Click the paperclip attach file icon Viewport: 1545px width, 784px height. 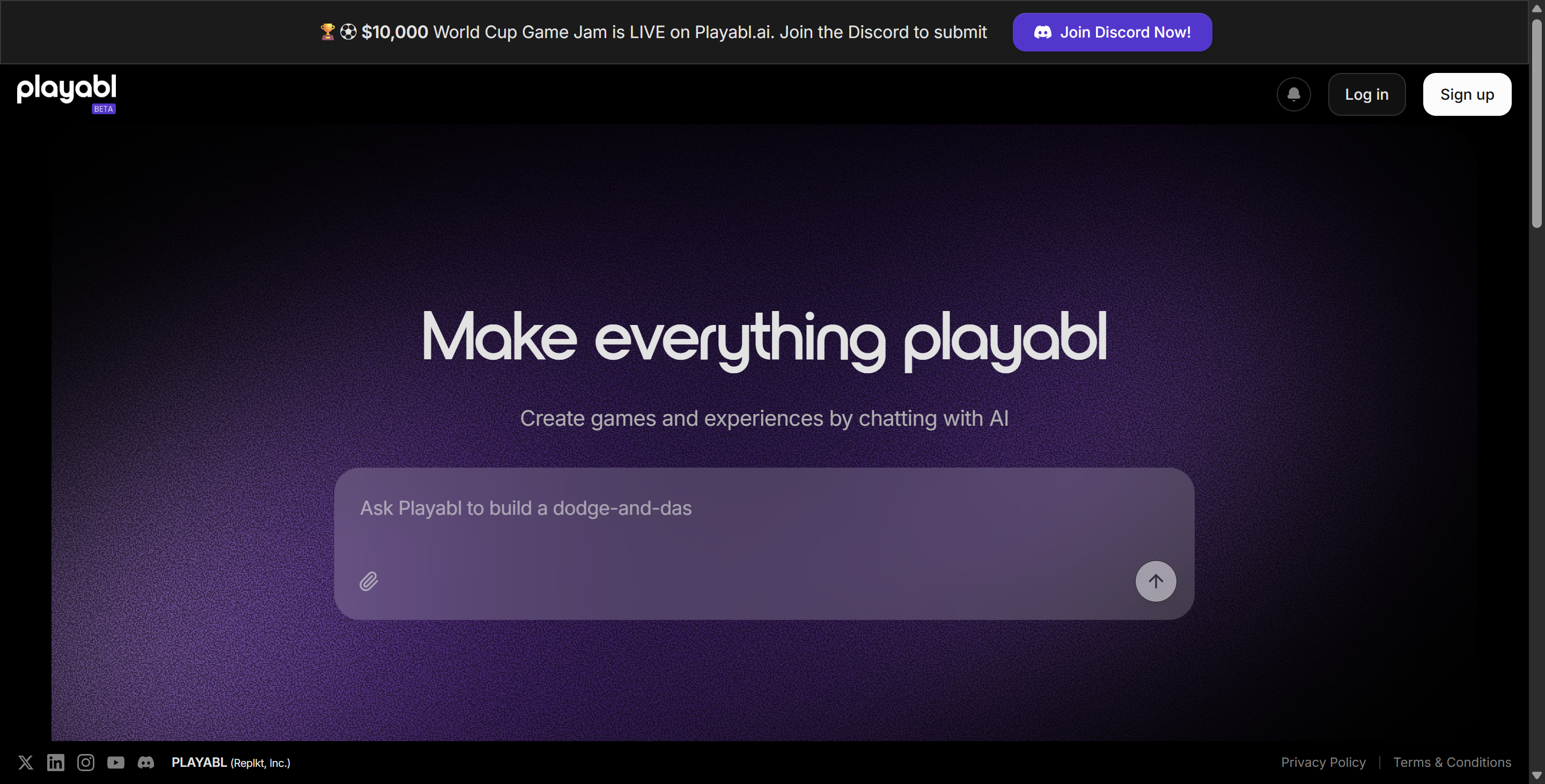(x=368, y=581)
